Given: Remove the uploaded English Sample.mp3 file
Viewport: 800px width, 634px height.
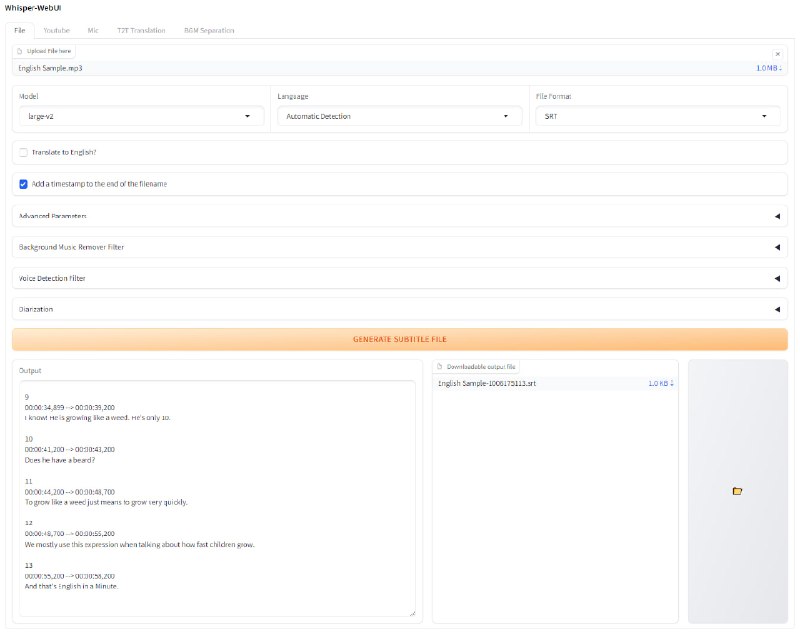Looking at the screenshot, I should coord(777,54).
